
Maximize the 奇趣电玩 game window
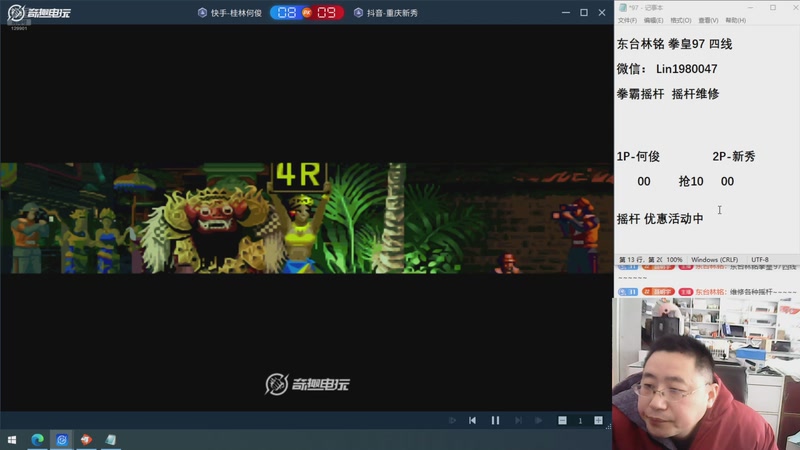point(584,12)
